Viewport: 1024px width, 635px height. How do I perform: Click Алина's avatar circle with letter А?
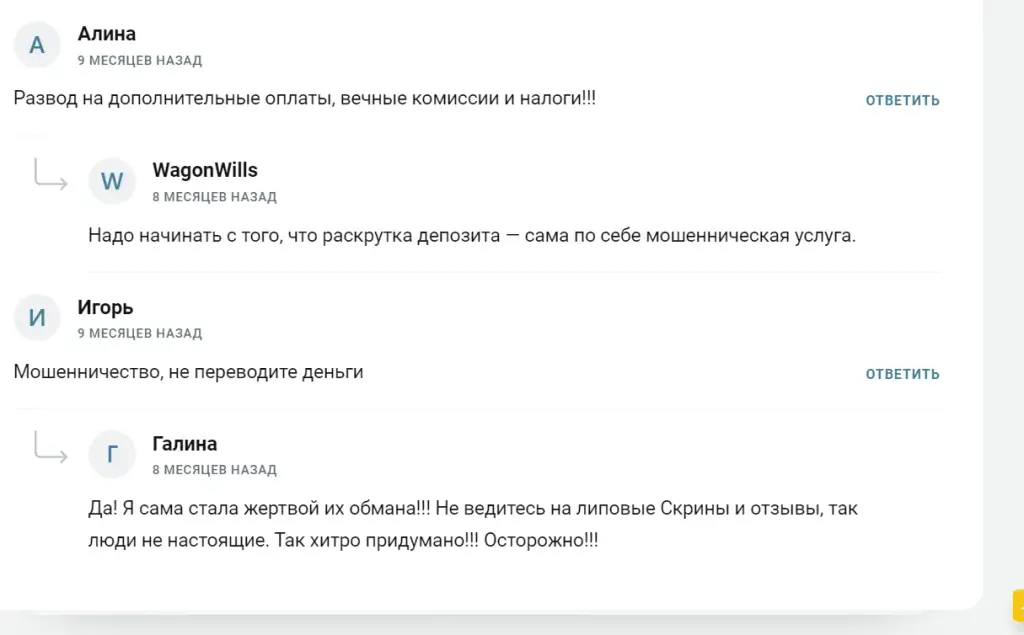point(37,44)
